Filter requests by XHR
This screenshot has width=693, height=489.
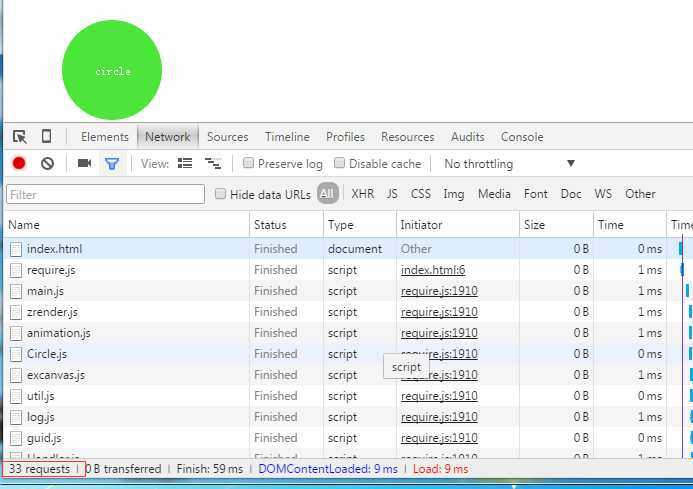coord(362,194)
